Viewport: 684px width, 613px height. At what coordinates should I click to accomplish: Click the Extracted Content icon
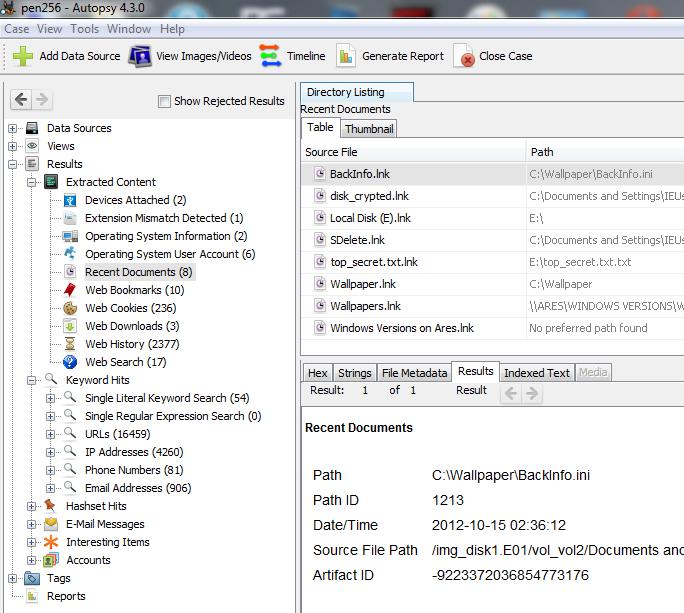[51, 182]
